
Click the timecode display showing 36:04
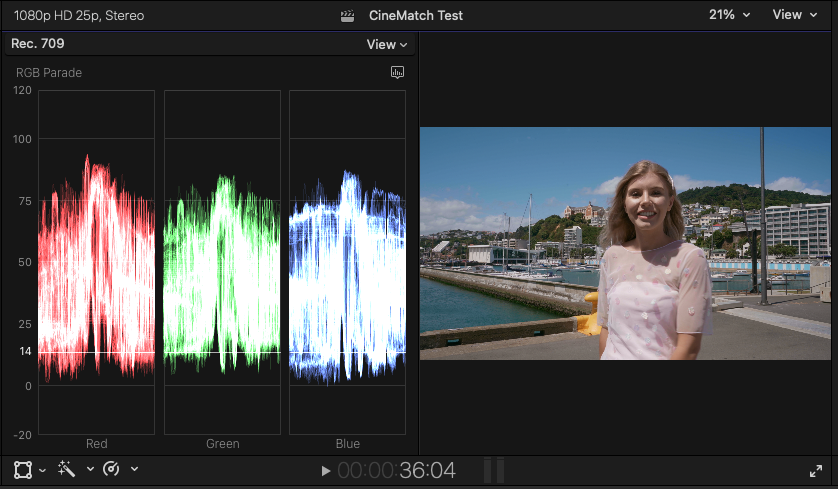point(396,470)
